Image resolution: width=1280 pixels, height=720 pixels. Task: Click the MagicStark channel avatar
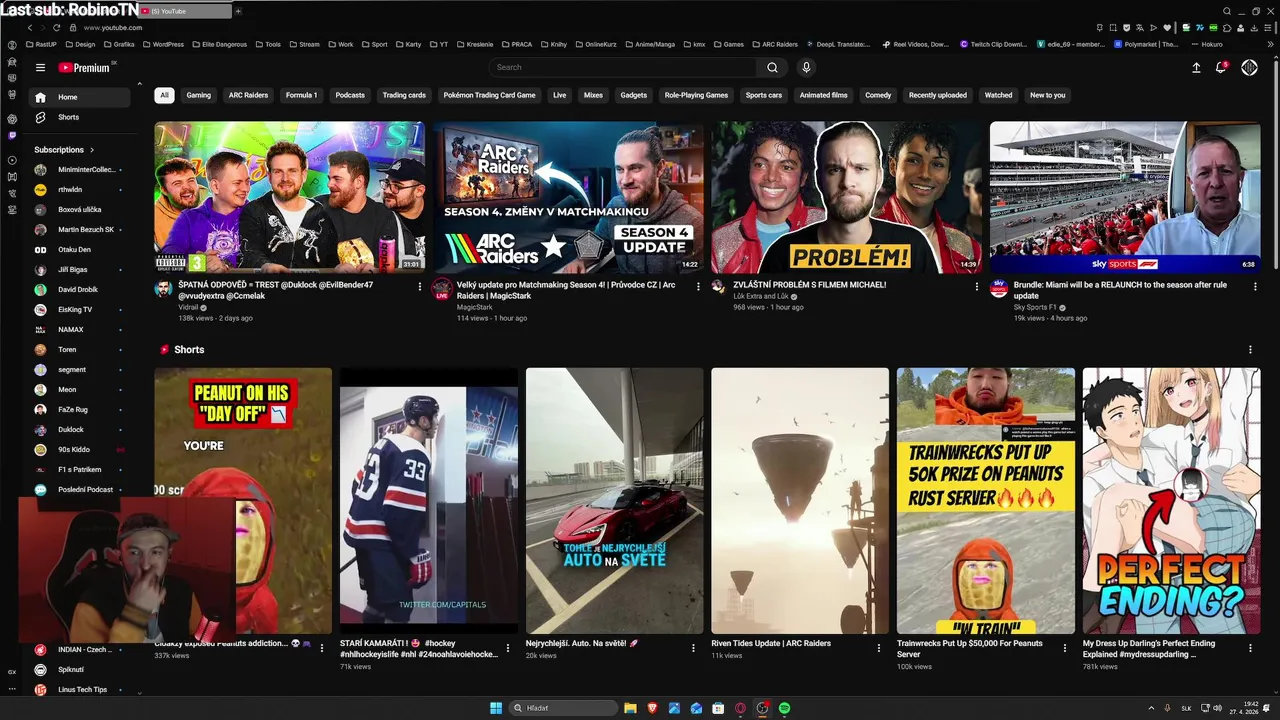442,288
